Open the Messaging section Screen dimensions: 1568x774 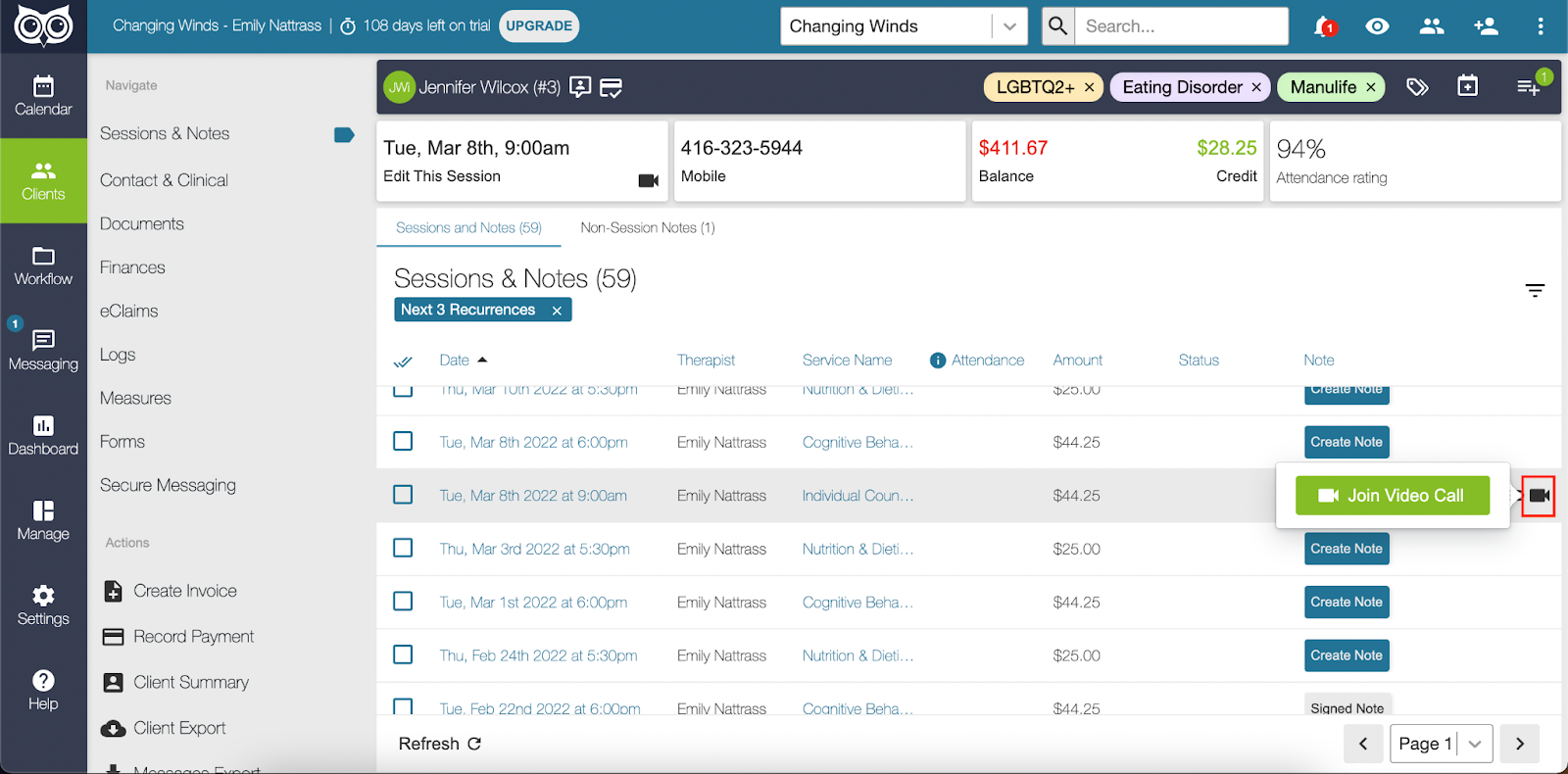point(43,351)
